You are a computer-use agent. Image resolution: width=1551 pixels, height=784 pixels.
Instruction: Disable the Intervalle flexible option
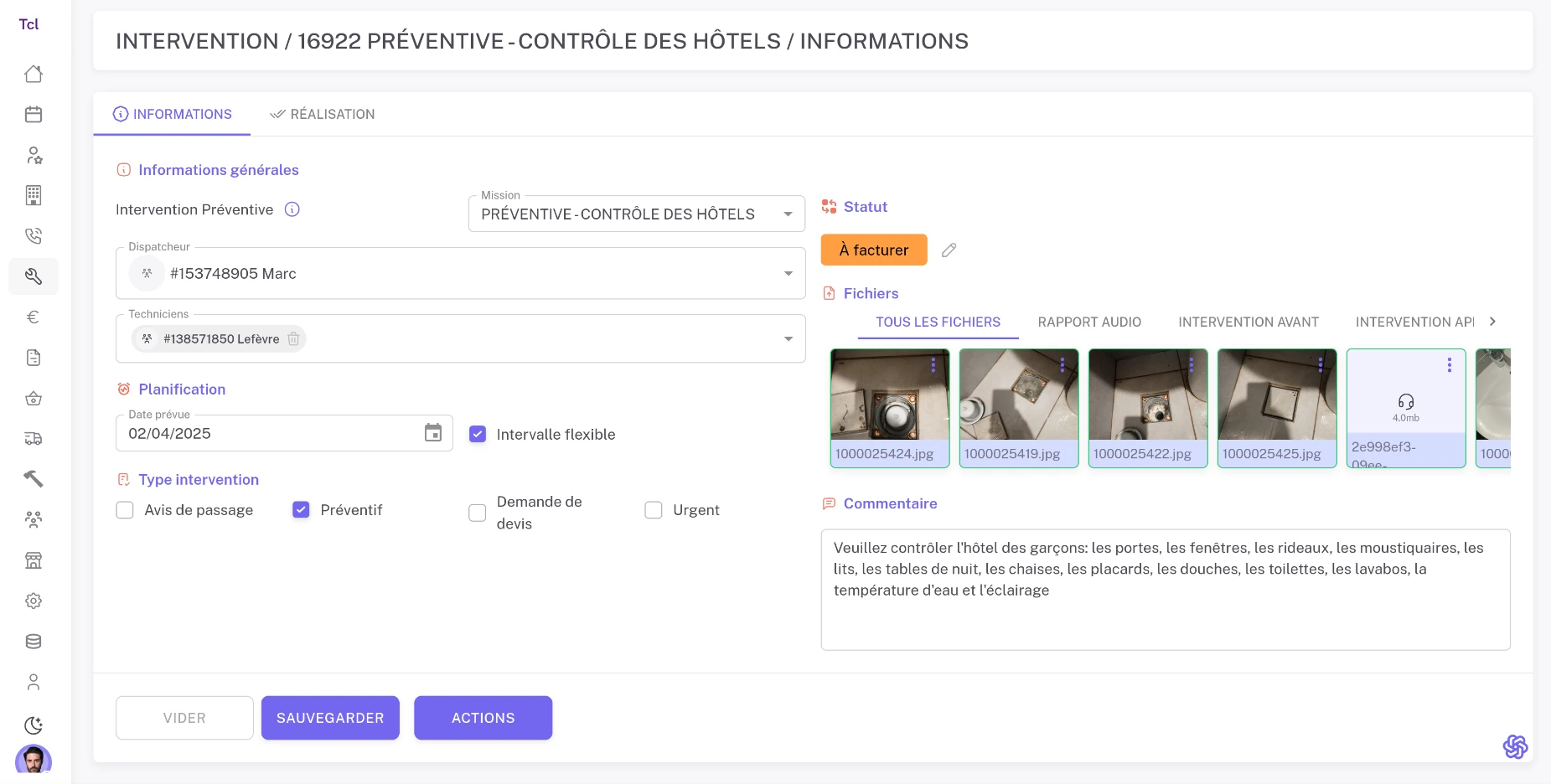click(478, 434)
